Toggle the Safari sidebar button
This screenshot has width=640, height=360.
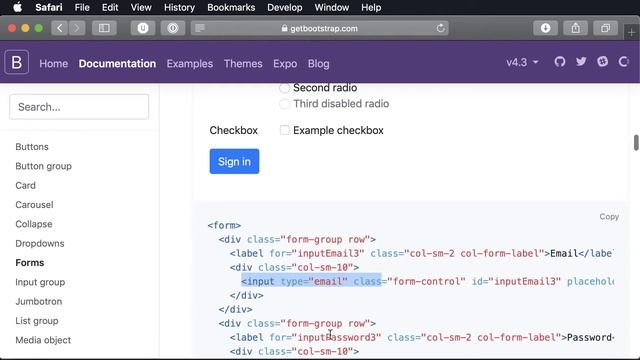[x=104, y=28]
